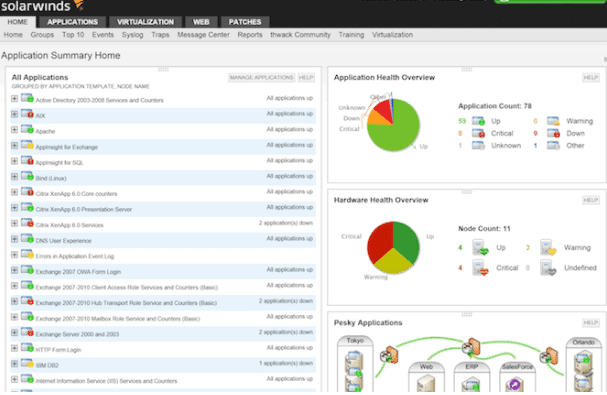
Task: Open the Traps submenu item
Action: 160,35
